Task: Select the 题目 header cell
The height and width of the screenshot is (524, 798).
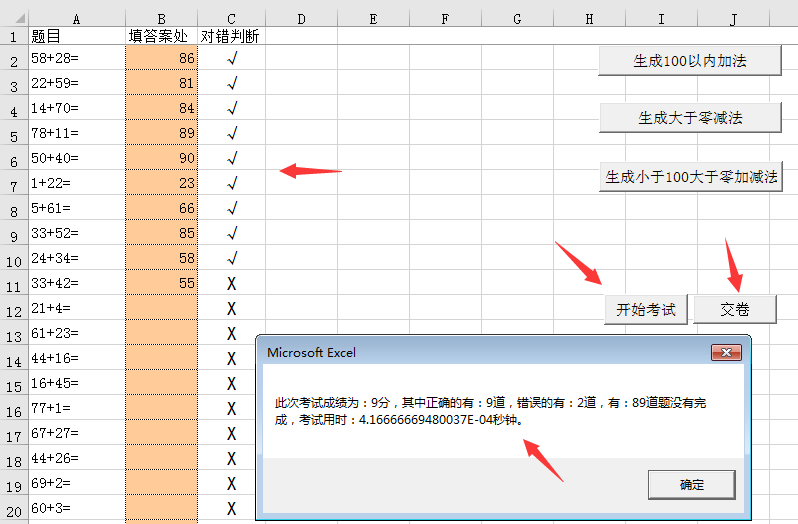Action: pos(77,36)
